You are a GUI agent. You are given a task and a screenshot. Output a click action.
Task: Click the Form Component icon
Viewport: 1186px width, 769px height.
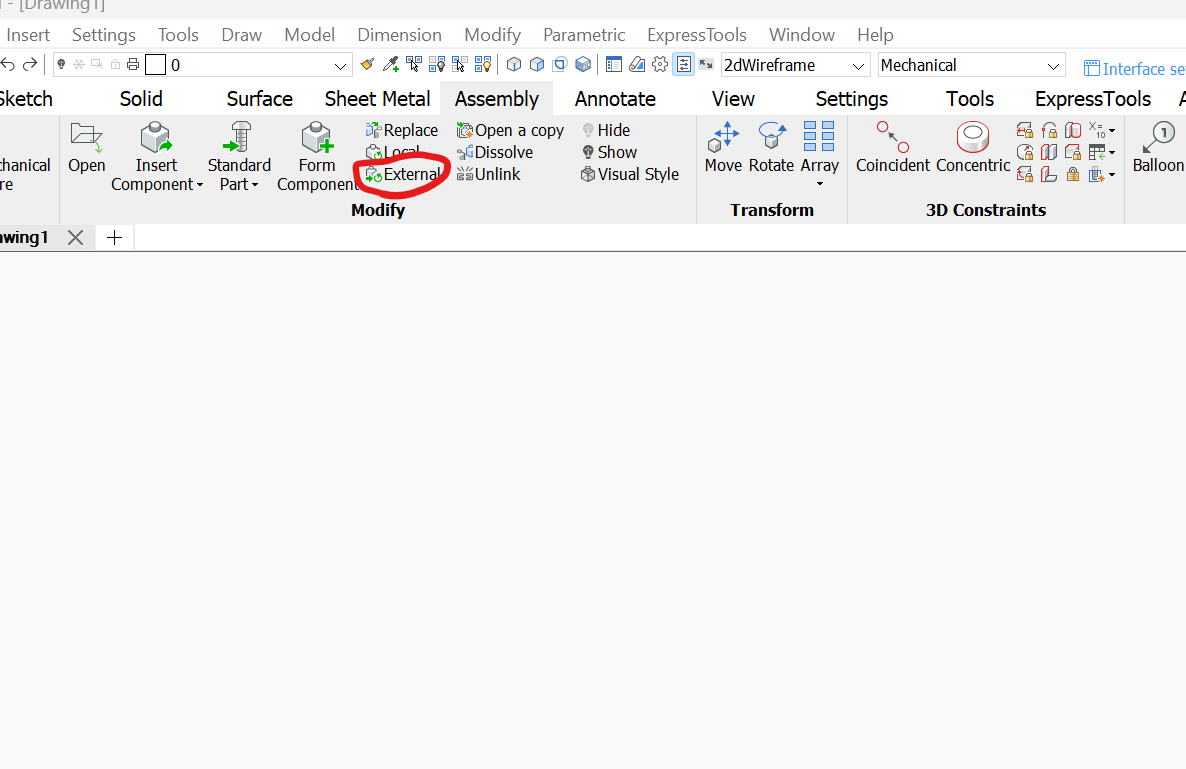tap(317, 155)
